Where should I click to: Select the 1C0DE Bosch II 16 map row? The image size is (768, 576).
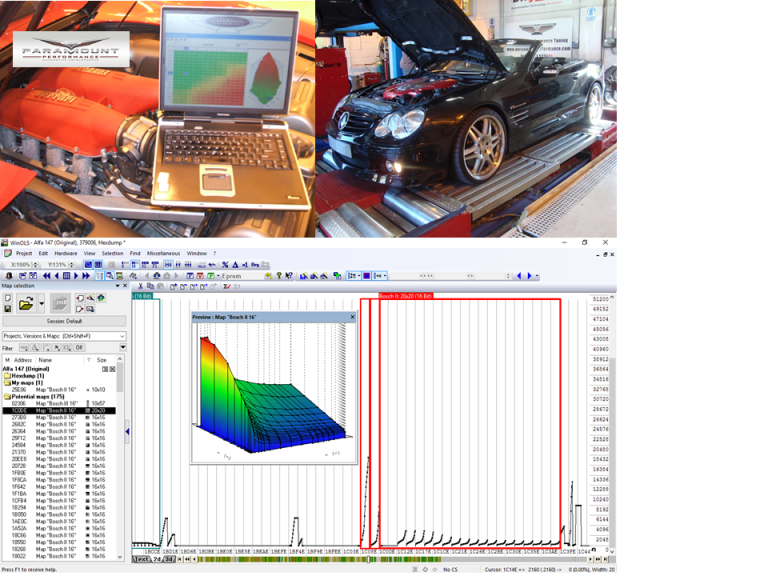pyautogui.click(x=60, y=410)
